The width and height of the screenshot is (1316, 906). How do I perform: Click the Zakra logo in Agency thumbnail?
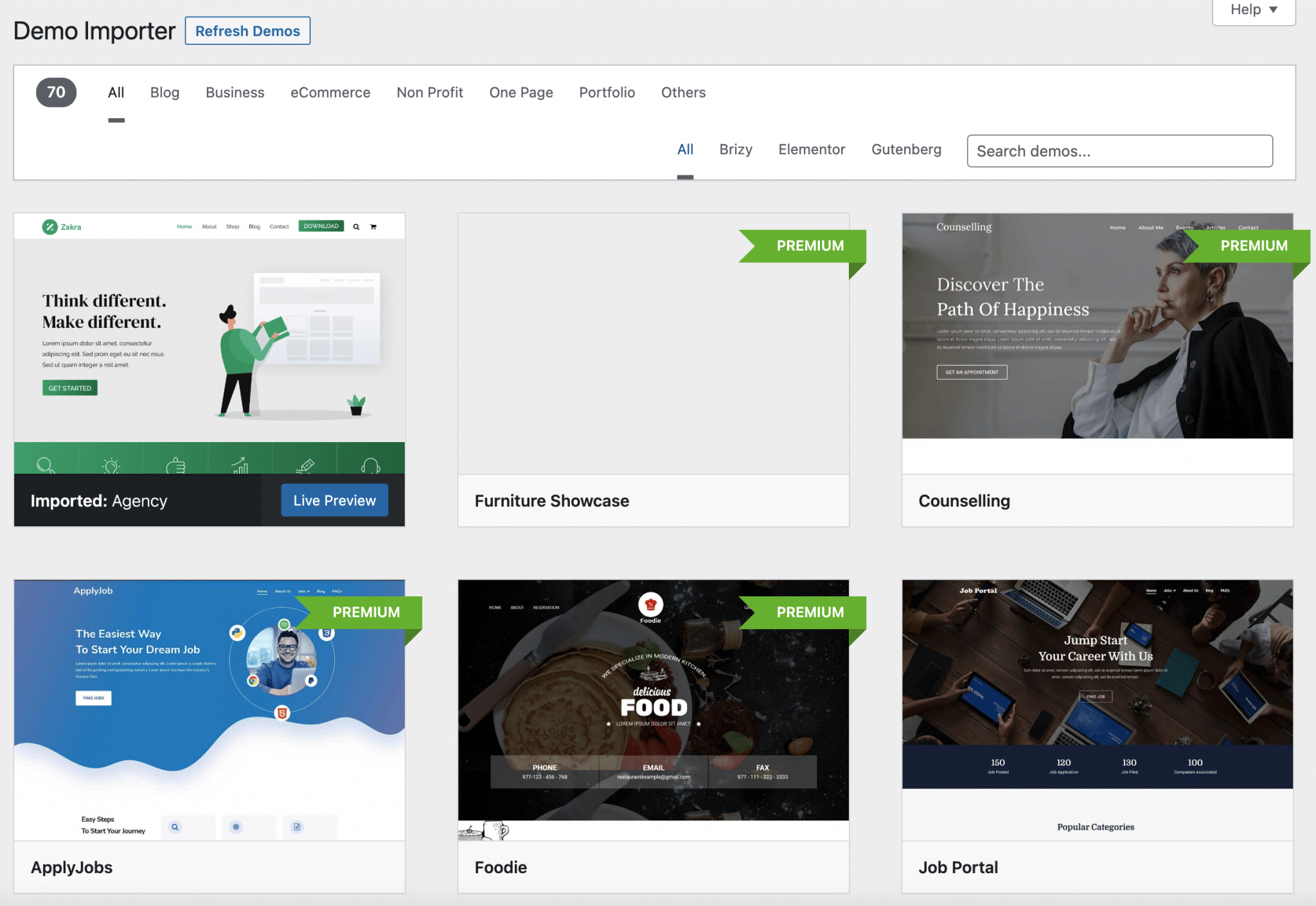pyautogui.click(x=62, y=227)
